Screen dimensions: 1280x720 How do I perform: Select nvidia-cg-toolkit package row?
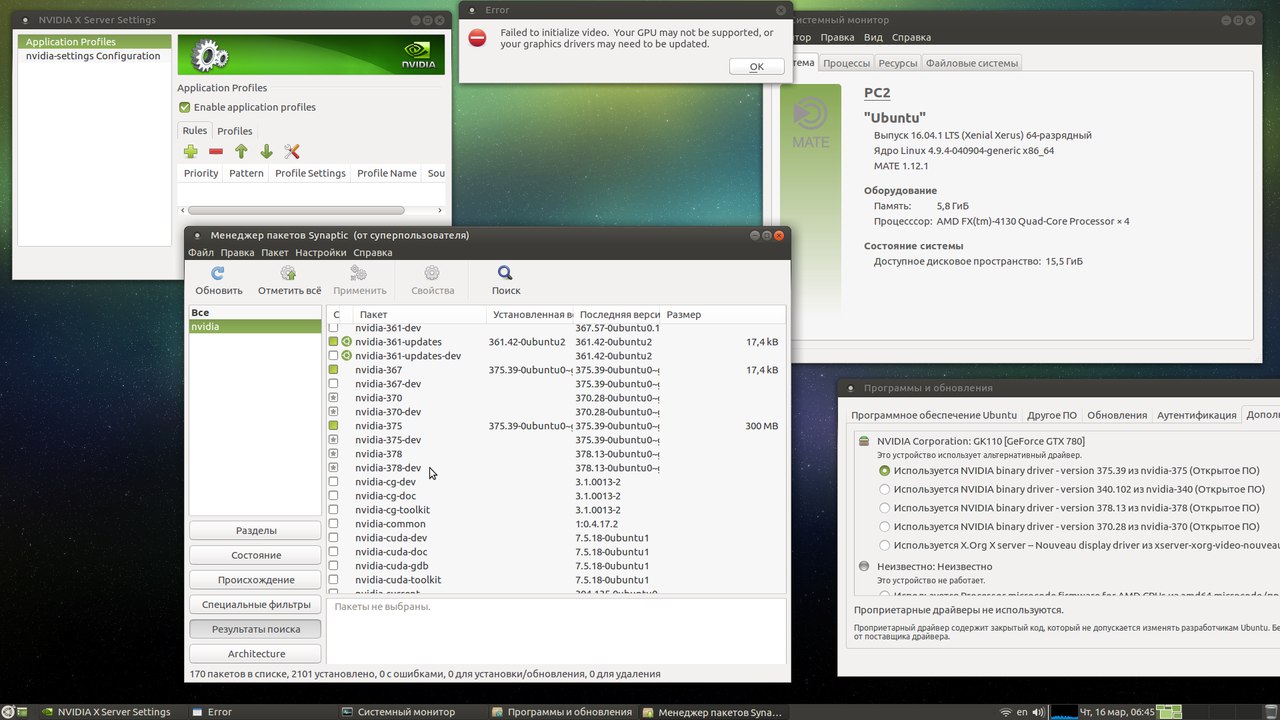[x=556, y=510]
